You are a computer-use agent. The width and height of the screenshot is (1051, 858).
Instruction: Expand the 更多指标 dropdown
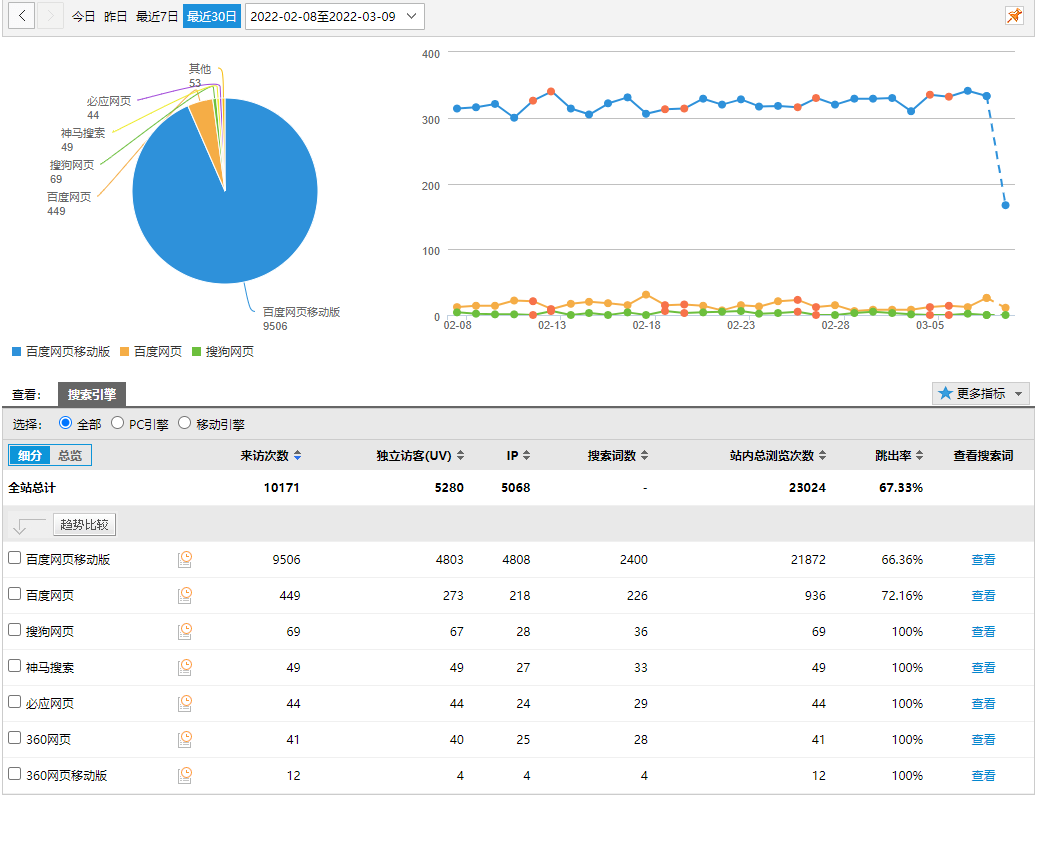[x=980, y=394]
